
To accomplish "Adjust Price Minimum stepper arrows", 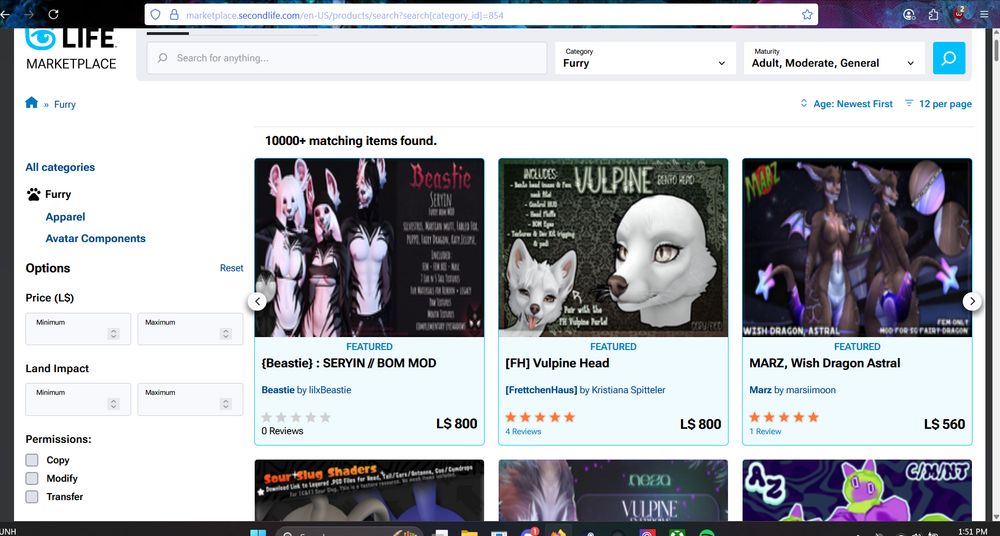I will pyautogui.click(x=114, y=334).
